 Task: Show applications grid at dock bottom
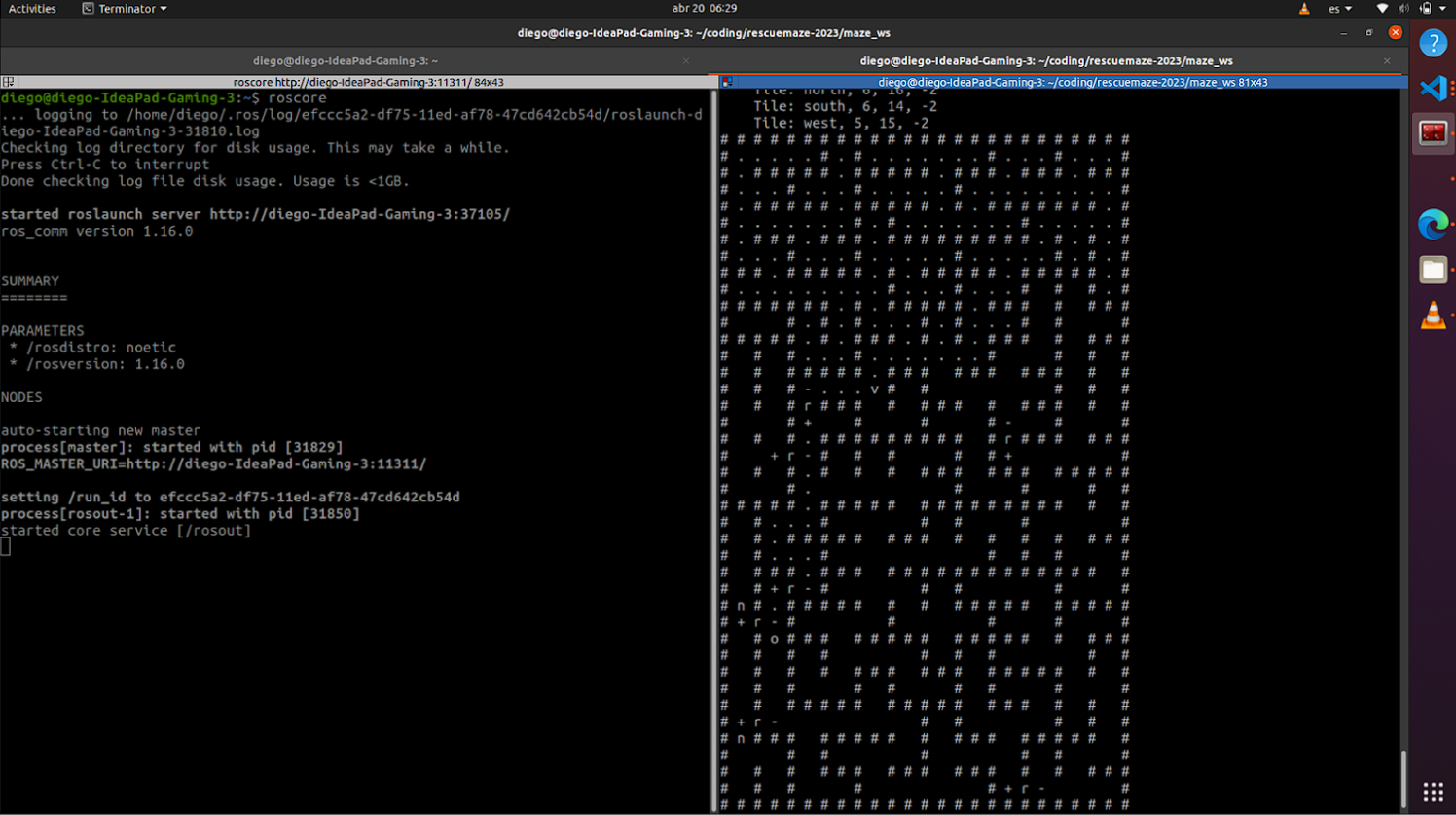(x=1433, y=792)
